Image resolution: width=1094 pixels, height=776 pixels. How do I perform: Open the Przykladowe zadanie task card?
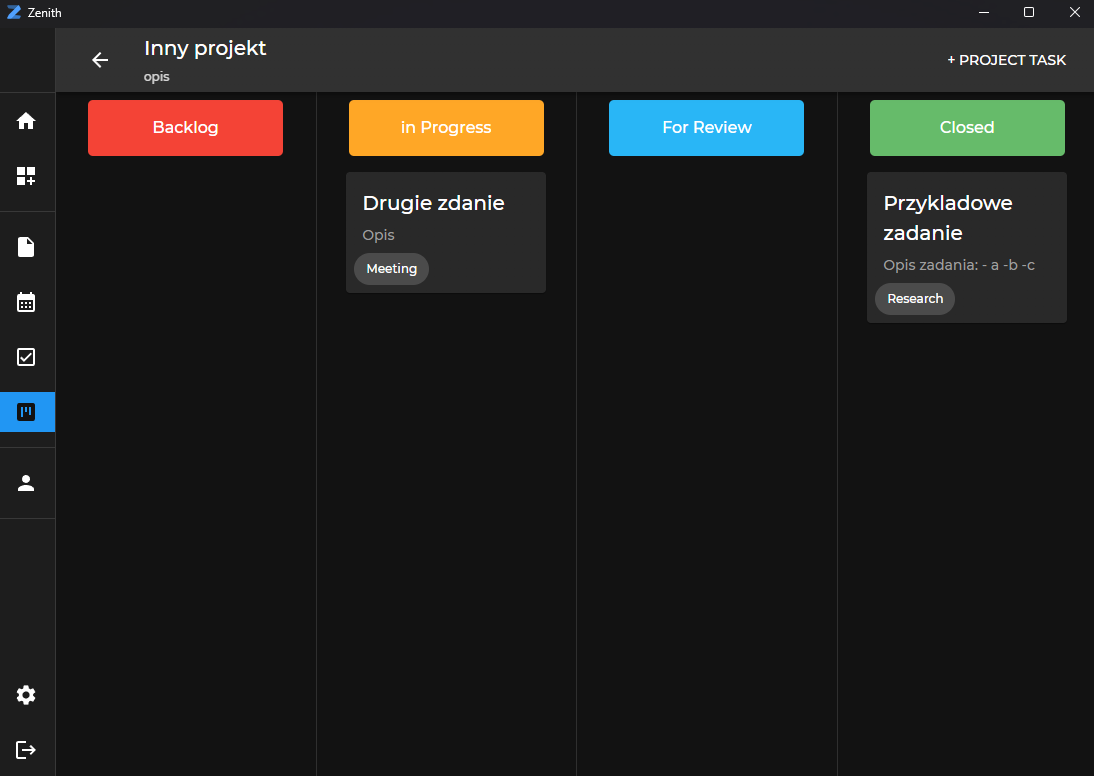(x=967, y=248)
